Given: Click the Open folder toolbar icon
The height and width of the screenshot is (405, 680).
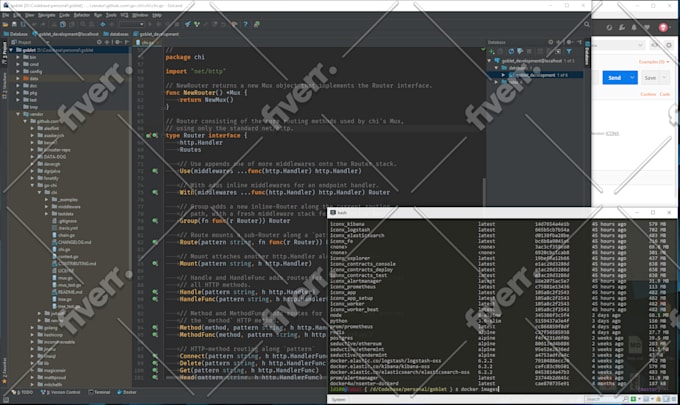Looking at the screenshot, I should coord(5,25).
